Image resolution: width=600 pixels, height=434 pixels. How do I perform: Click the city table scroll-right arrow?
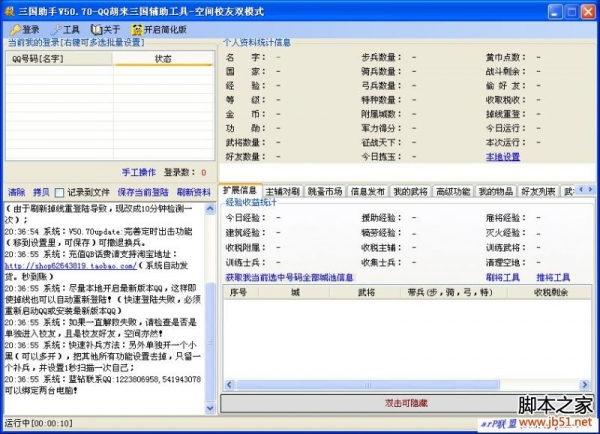pos(585,384)
